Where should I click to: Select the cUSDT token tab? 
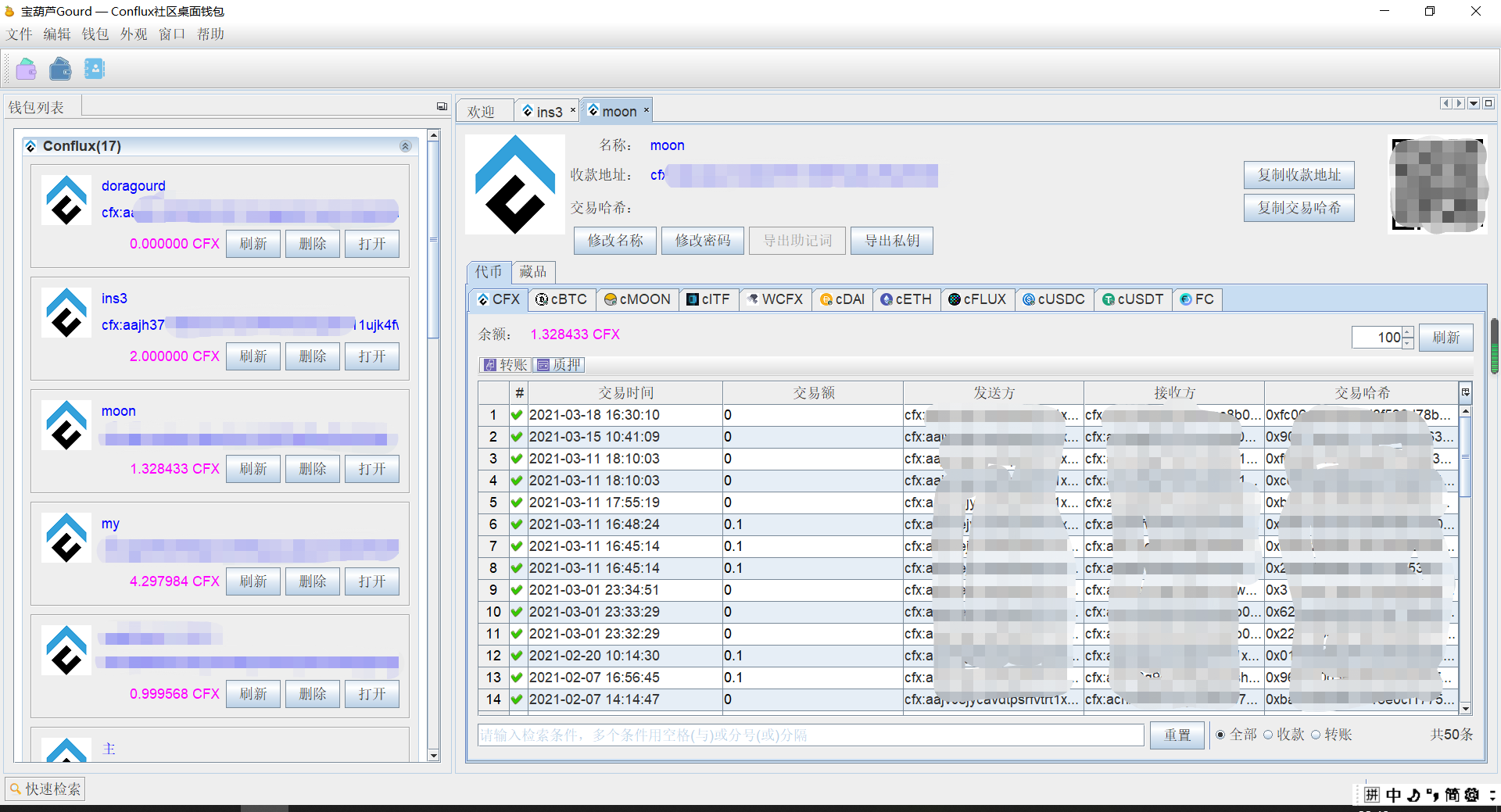[x=1133, y=299]
